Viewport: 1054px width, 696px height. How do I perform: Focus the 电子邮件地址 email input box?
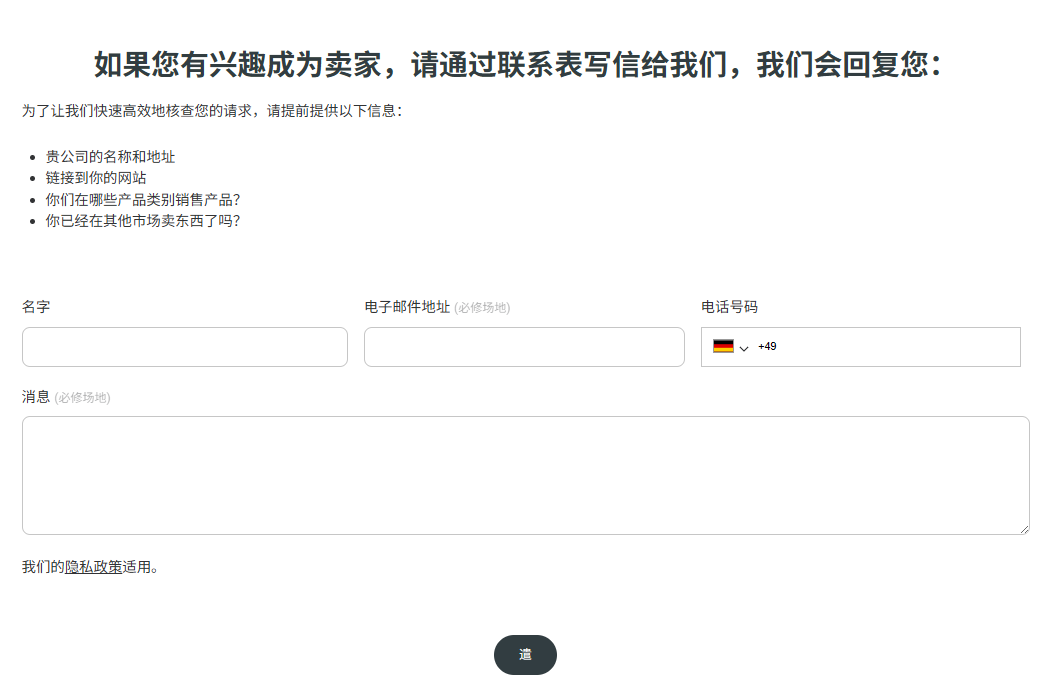point(524,347)
